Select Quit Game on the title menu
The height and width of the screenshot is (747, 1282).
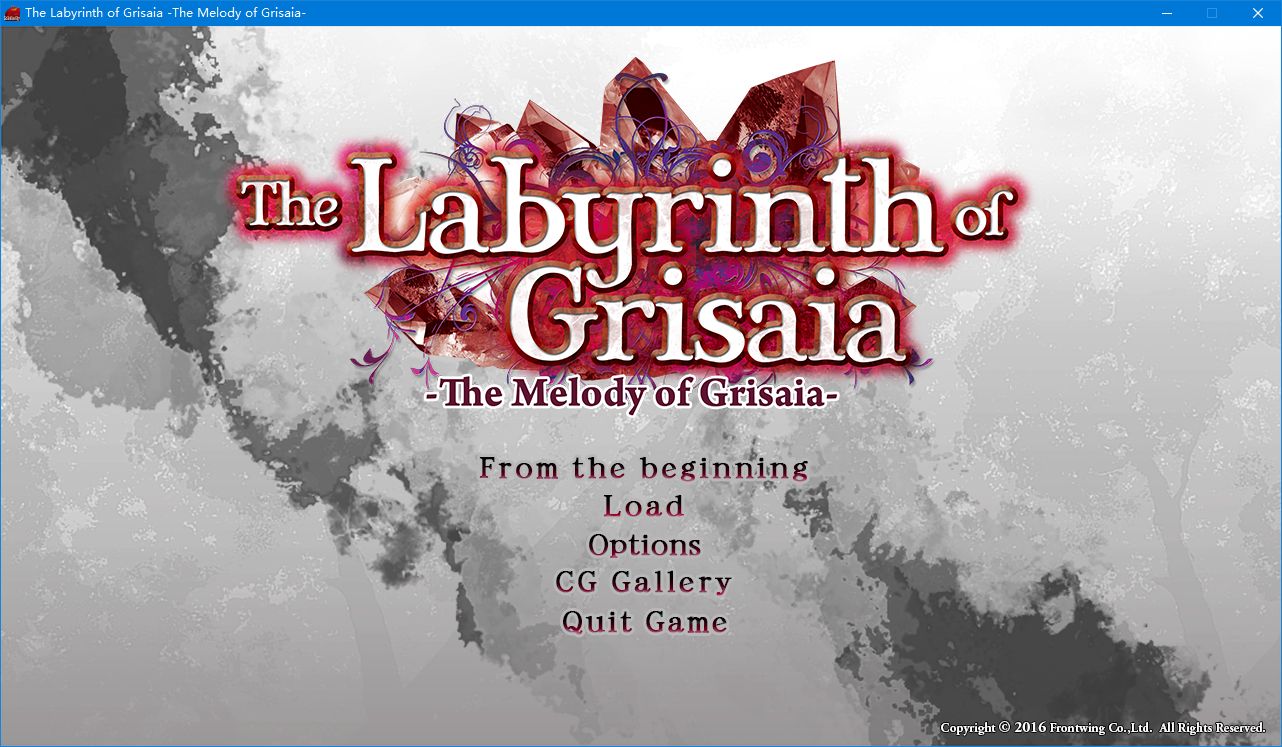644,622
